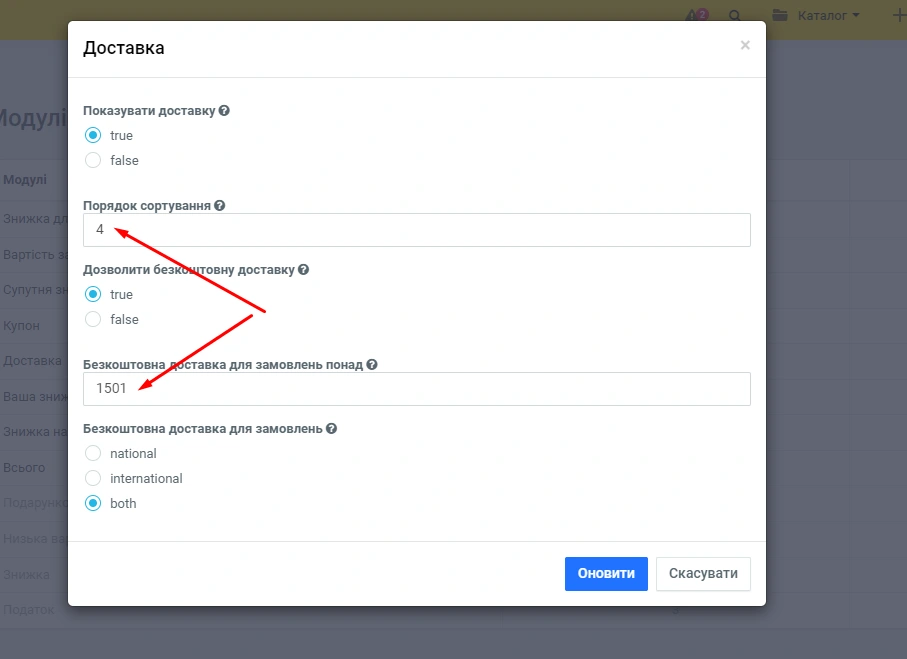This screenshot has height=659, width=907.
Task: Choose the both radio option
Action: [x=93, y=503]
